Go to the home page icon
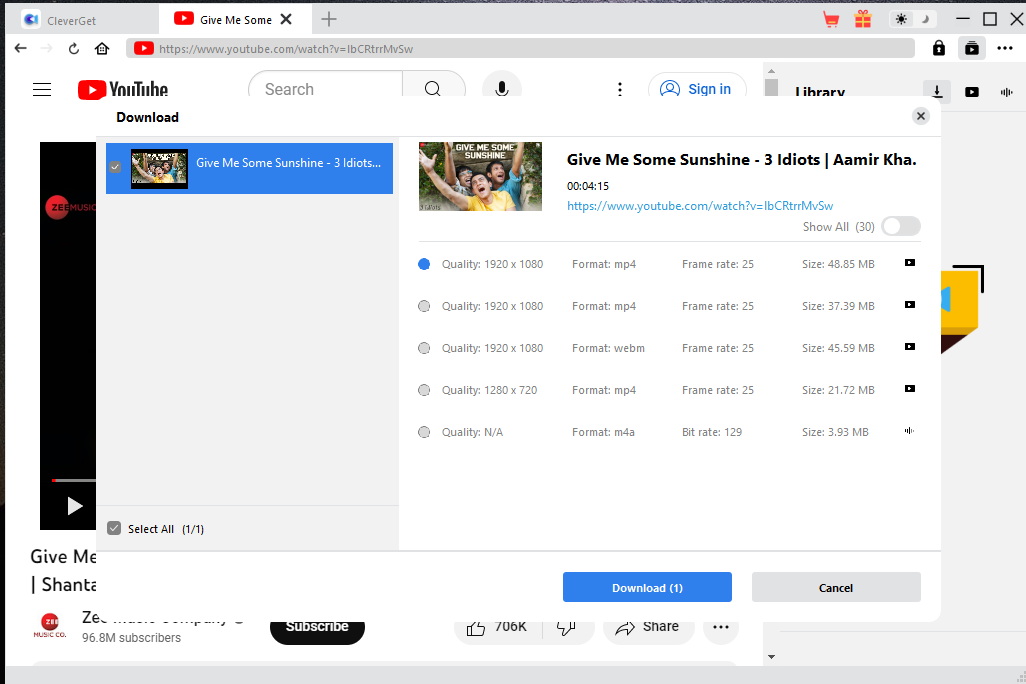 tap(102, 48)
